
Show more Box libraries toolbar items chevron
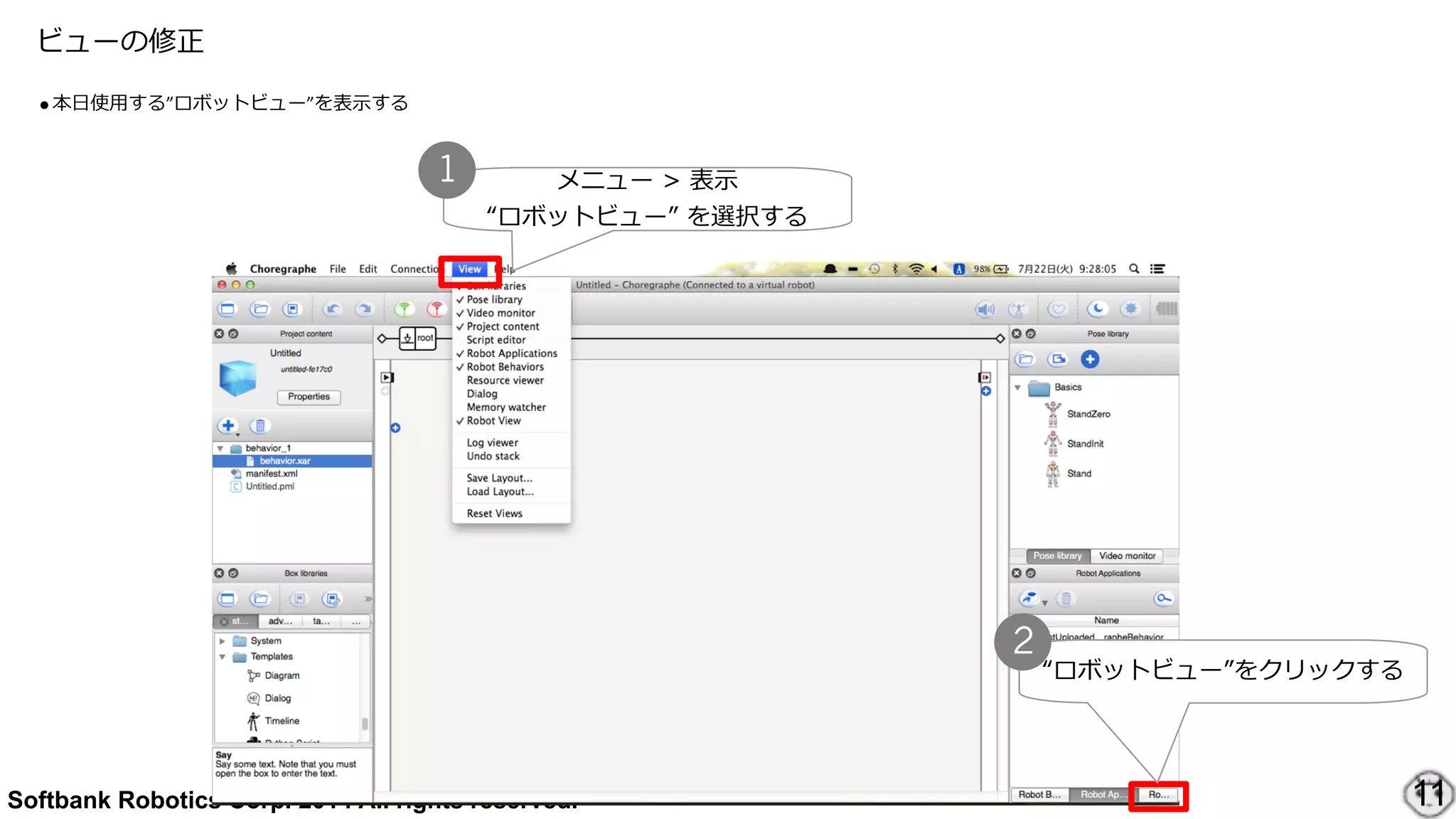368,599
